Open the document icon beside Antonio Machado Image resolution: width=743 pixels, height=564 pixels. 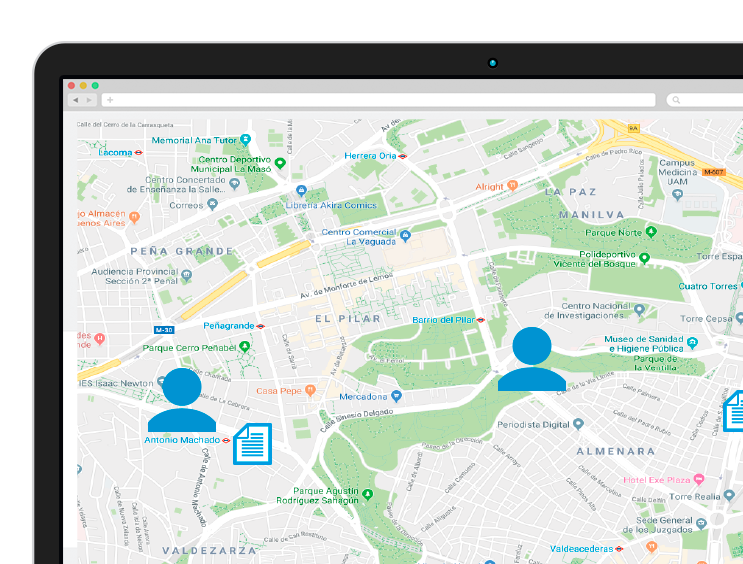[x=253, y=444]
